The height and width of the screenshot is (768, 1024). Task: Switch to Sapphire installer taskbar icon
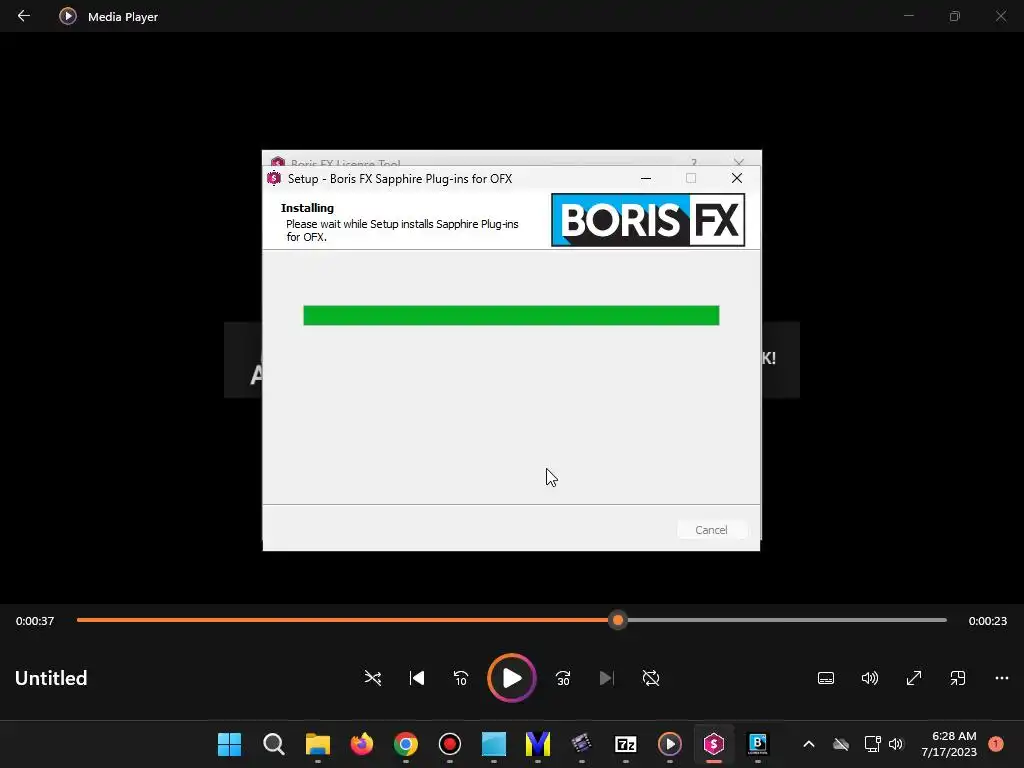tap(714, 744)
